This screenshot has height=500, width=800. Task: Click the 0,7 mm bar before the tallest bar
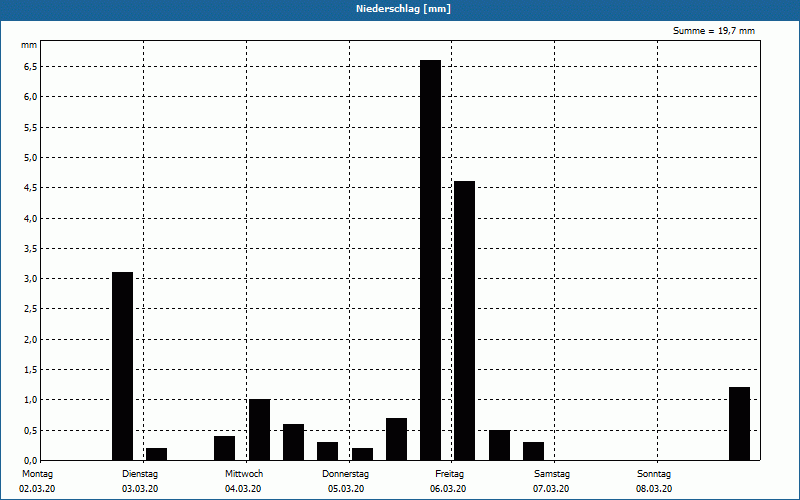(396, 439)
